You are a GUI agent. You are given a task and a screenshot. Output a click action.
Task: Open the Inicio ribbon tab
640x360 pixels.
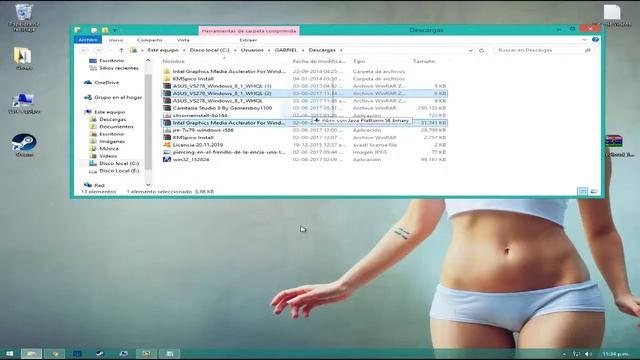(x=116, y=40)
